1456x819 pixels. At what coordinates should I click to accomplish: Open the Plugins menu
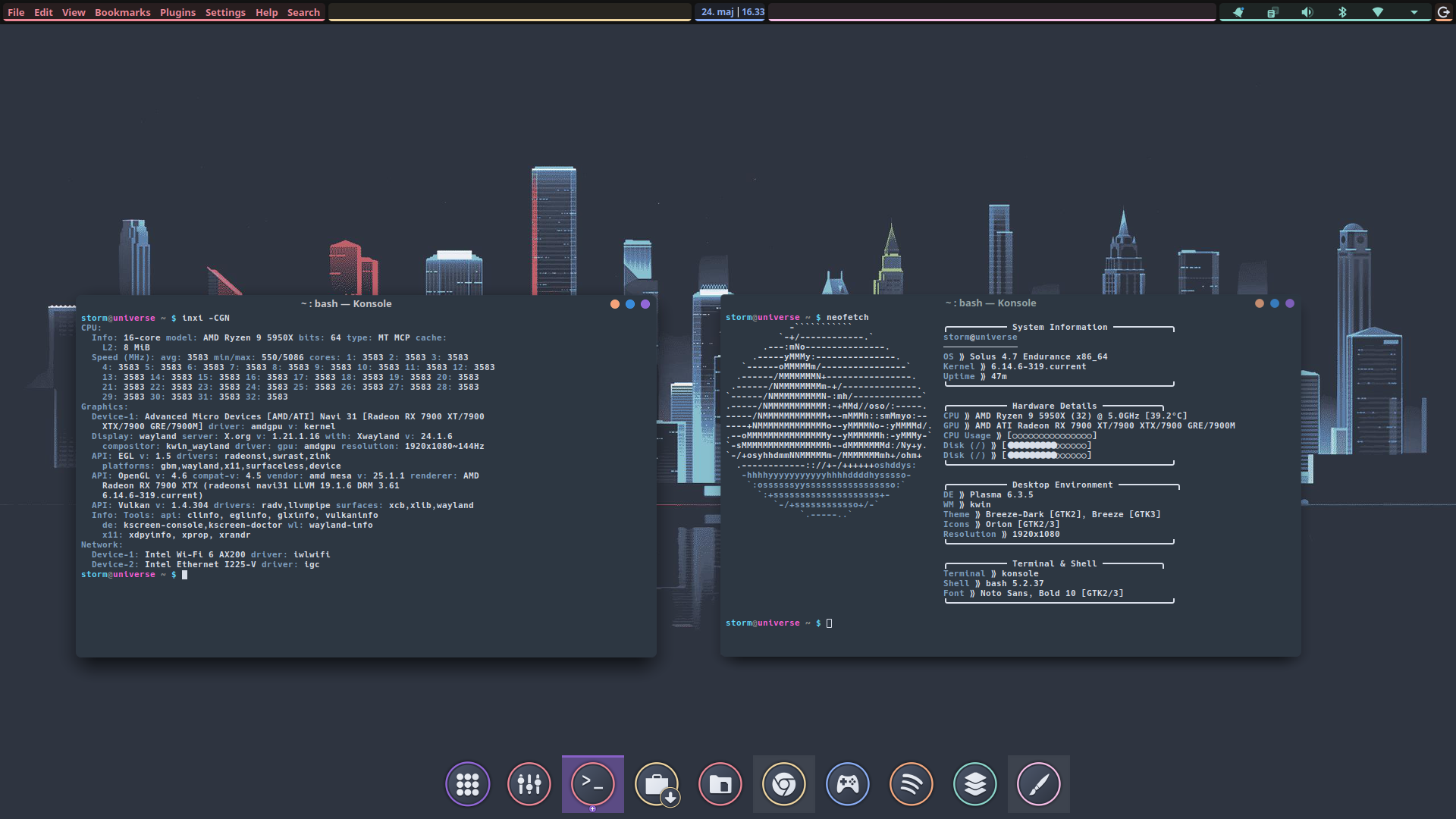pos(177,12)
